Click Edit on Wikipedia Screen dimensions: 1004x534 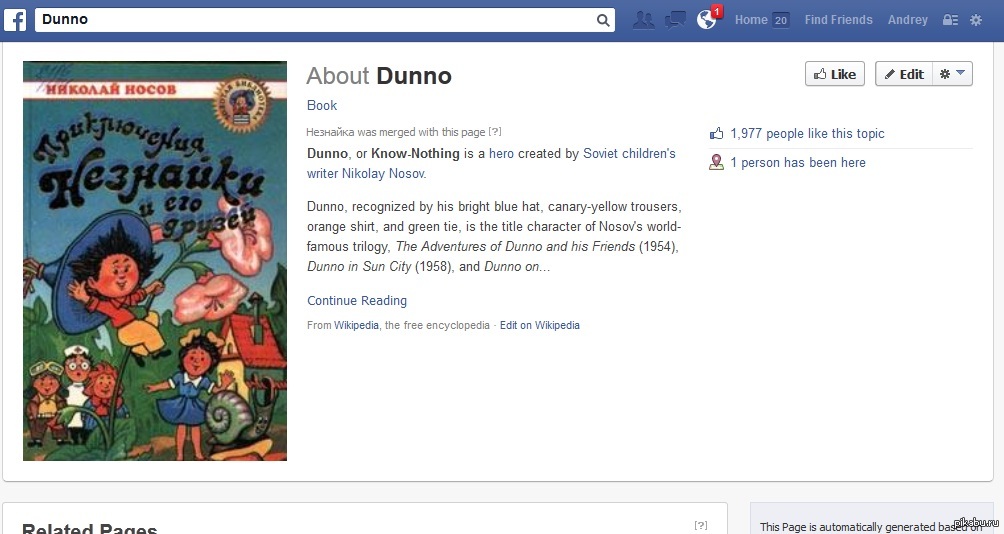click(540, 325)
